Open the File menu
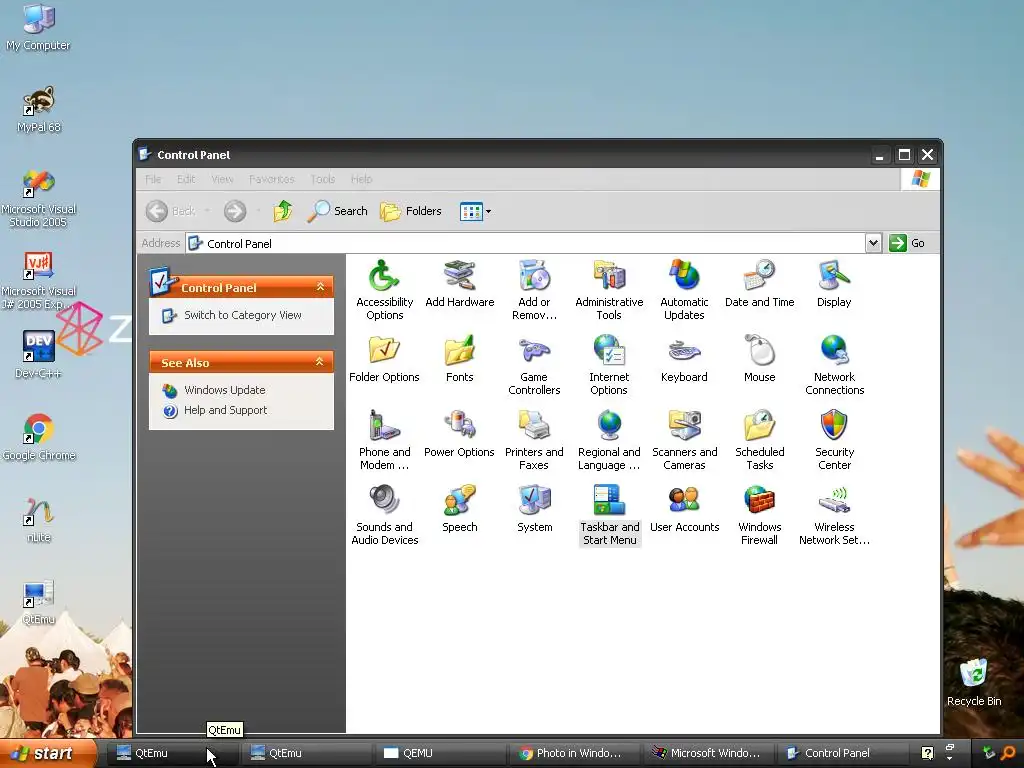 tap(153, 179)
